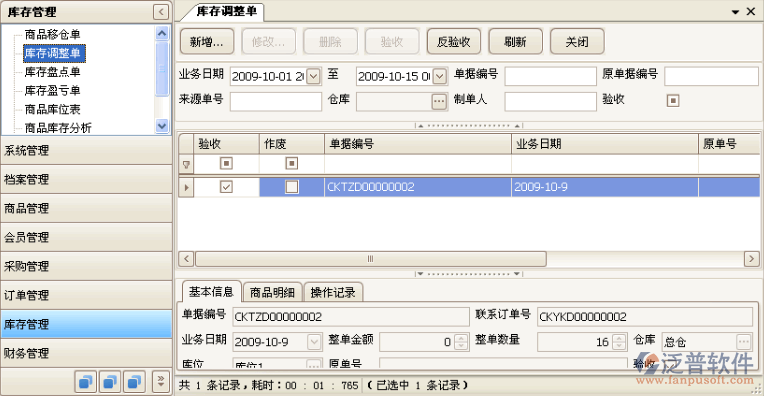Click the filter funnel icon in grid

[x=186, y=165]
